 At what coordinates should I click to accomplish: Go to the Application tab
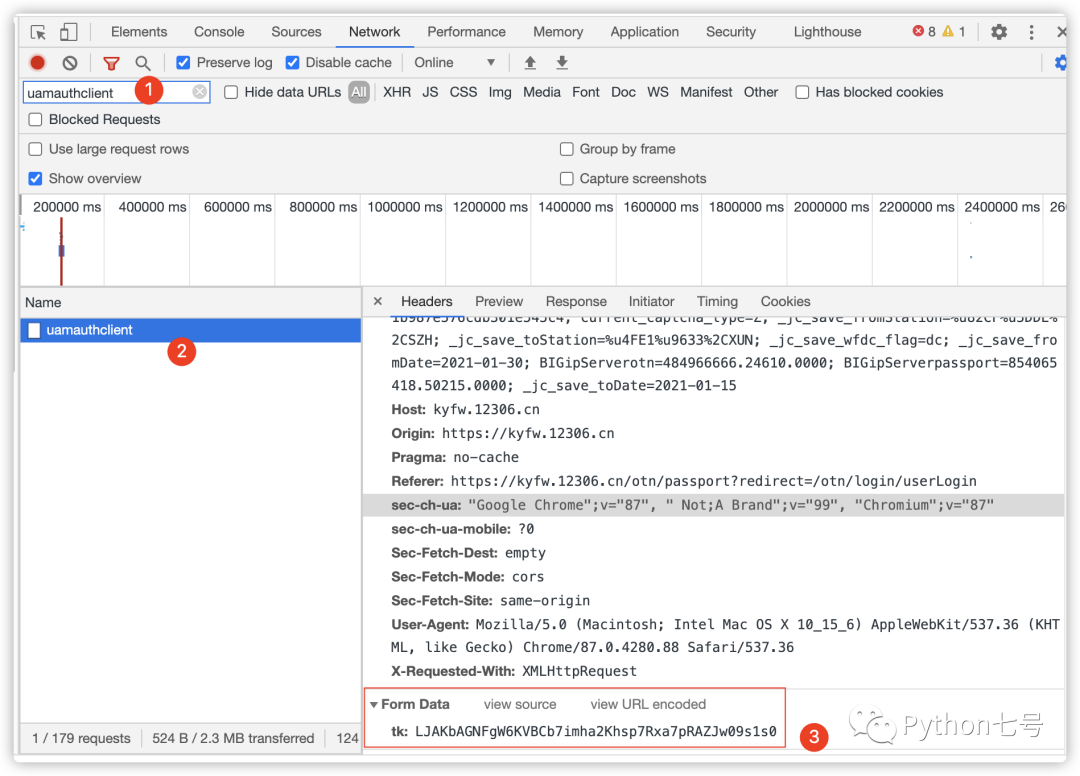point(645,32)
